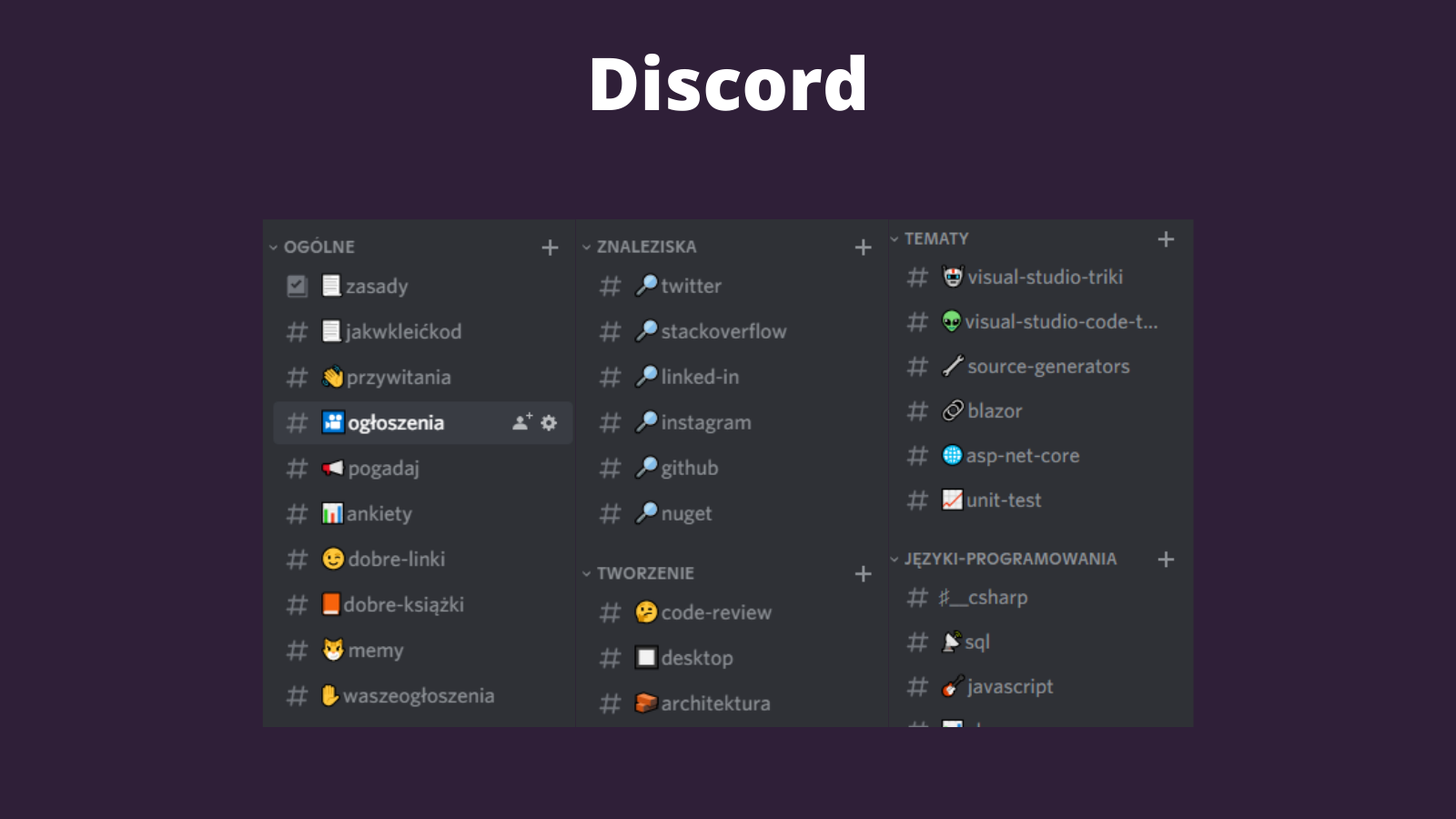Add a channel to OGÓLNE category
The image size is (1456, 819).
point(550,248)
